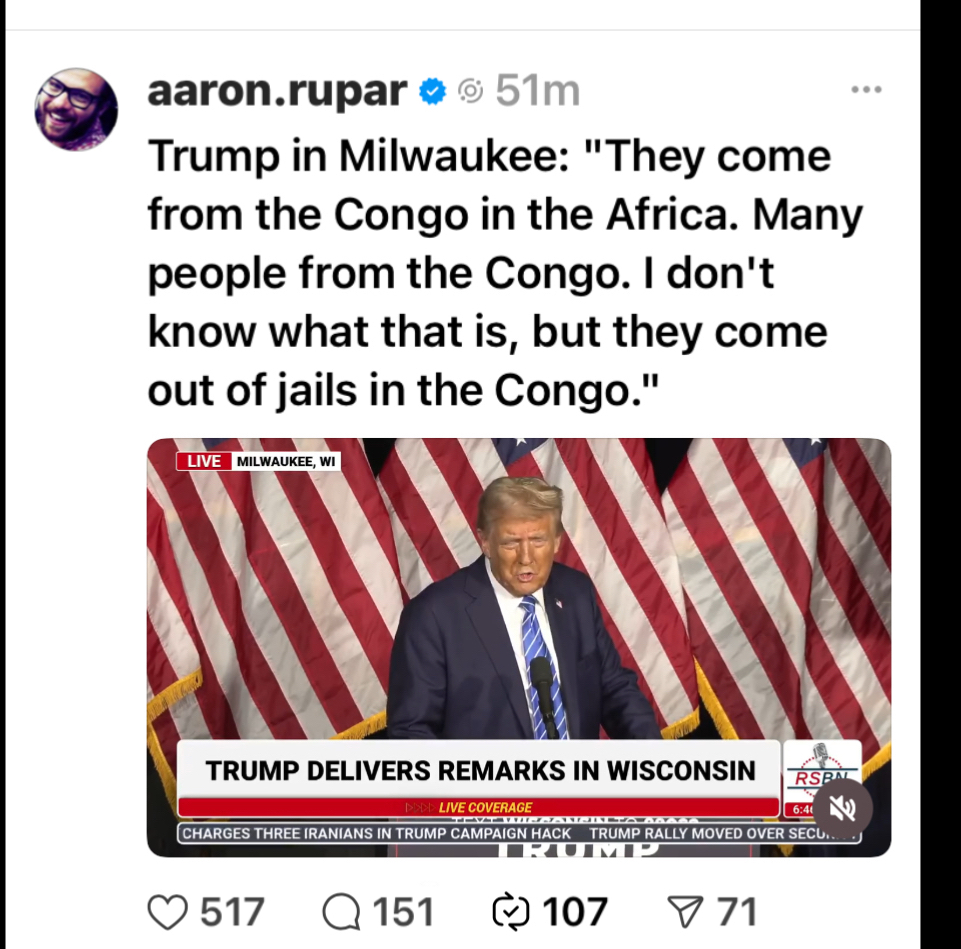Play the Trump Milwaukee video clip
This screenshot has height=949, width=961.
[518, 647]
